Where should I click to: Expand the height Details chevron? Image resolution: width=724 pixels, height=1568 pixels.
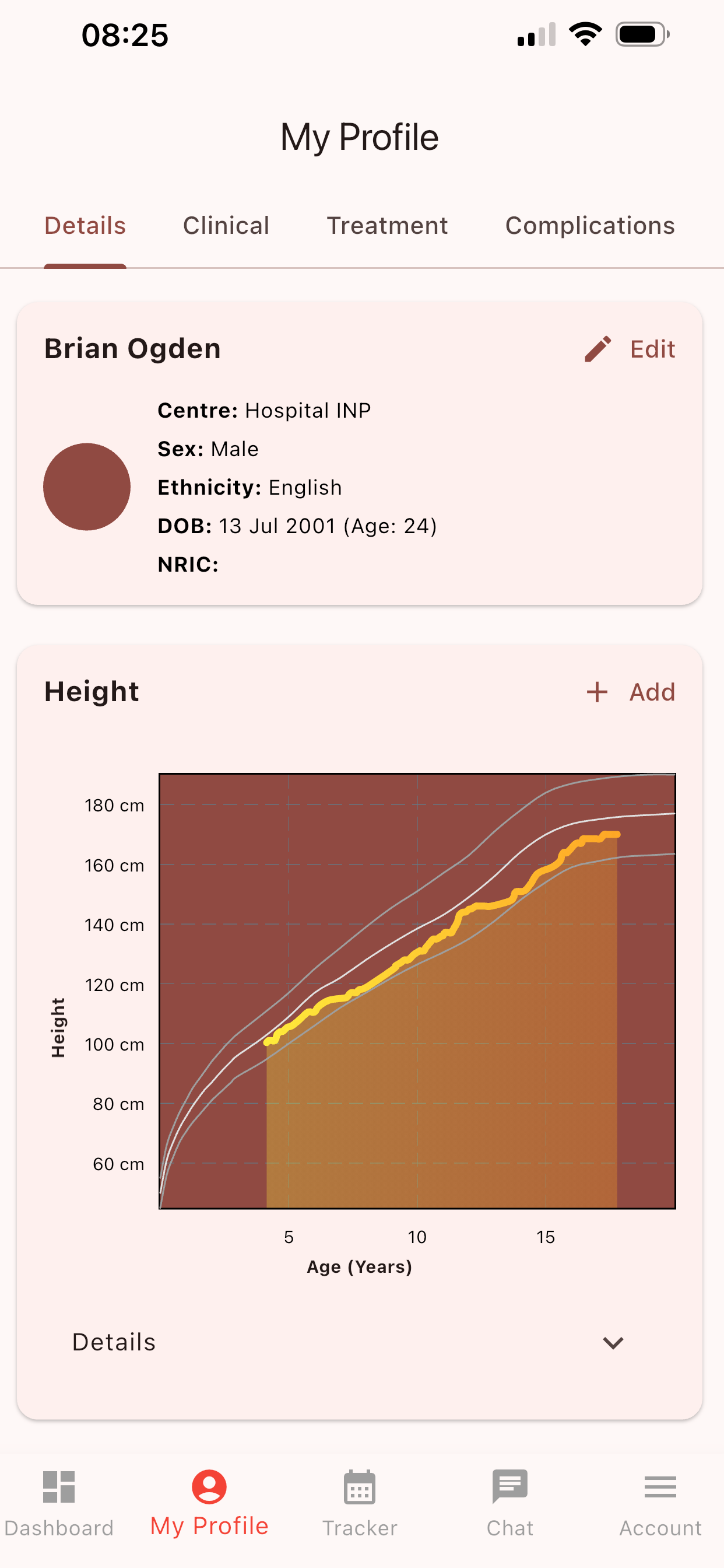613,1343
